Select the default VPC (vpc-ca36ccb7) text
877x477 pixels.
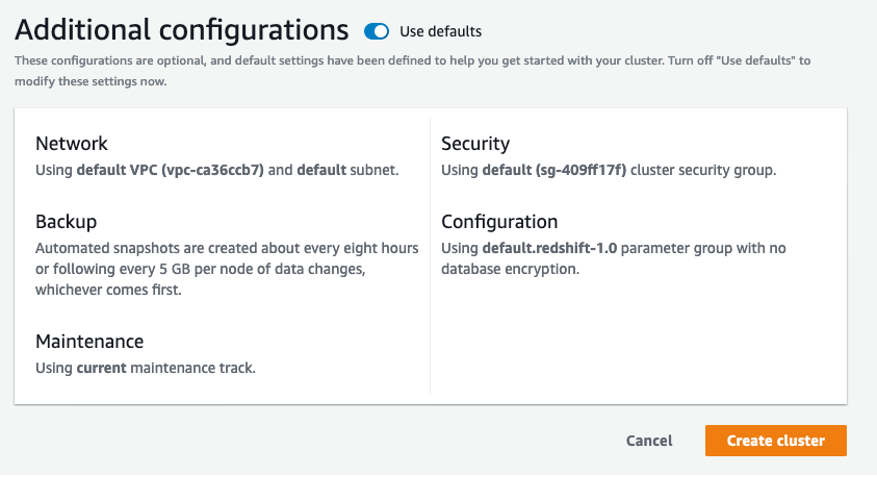[170, 170]
